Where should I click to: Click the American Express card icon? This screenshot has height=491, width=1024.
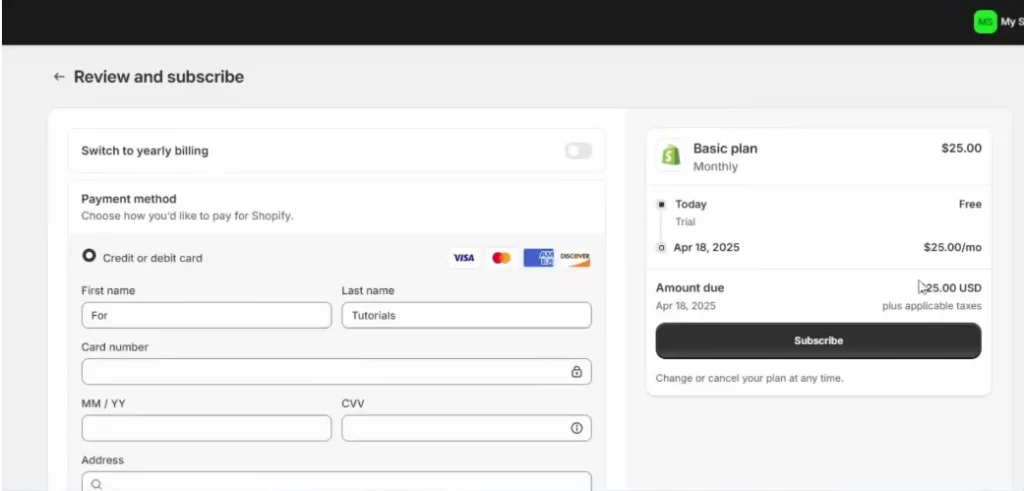click(538, 258)
